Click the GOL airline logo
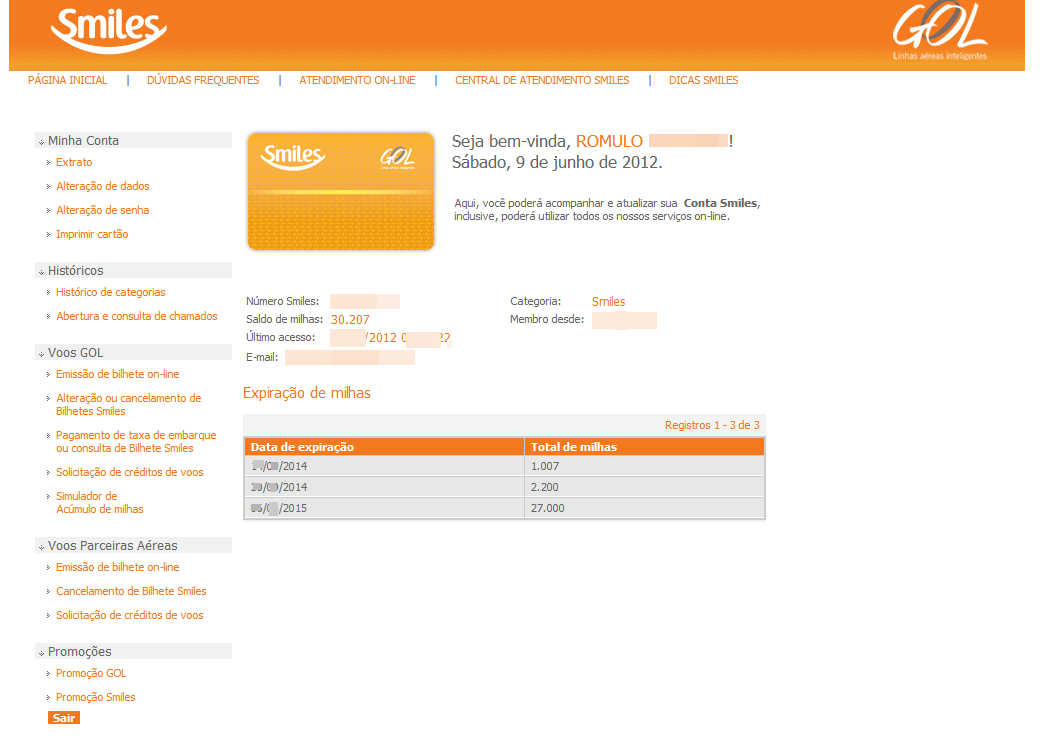 [x=939, y=31]
